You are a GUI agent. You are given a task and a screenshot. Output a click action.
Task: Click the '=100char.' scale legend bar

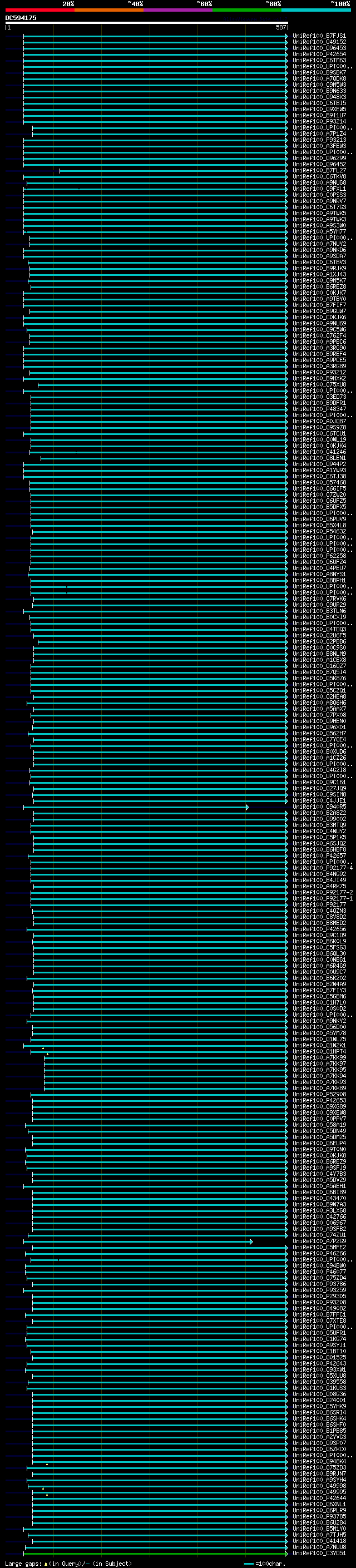pos(248,1563)
